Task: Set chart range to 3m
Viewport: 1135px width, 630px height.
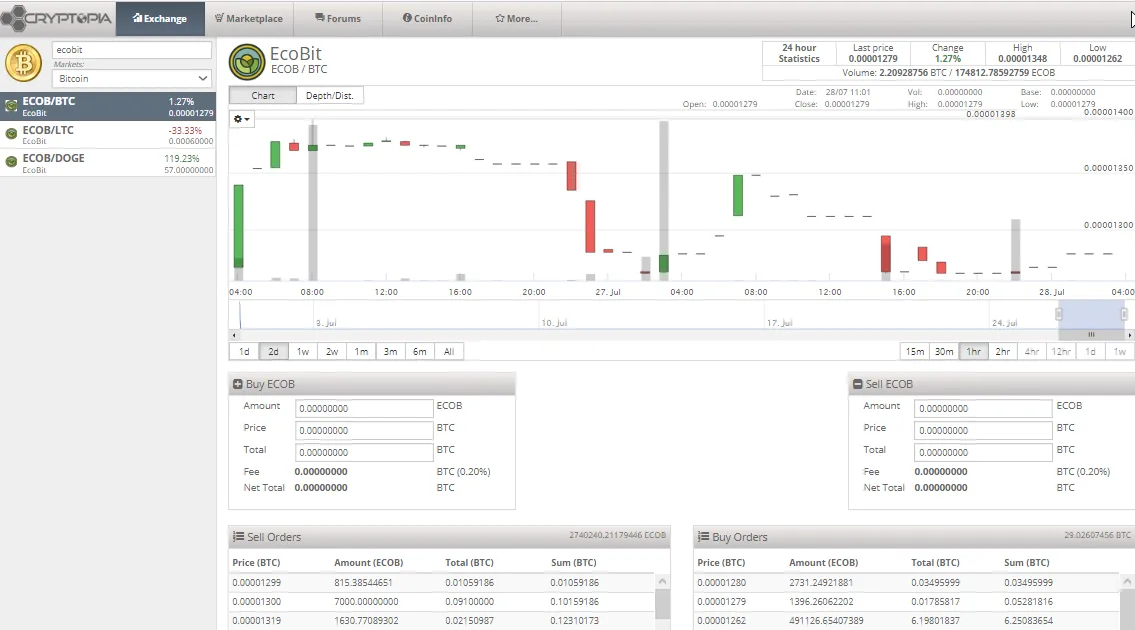Action: [x=390, y=351]
